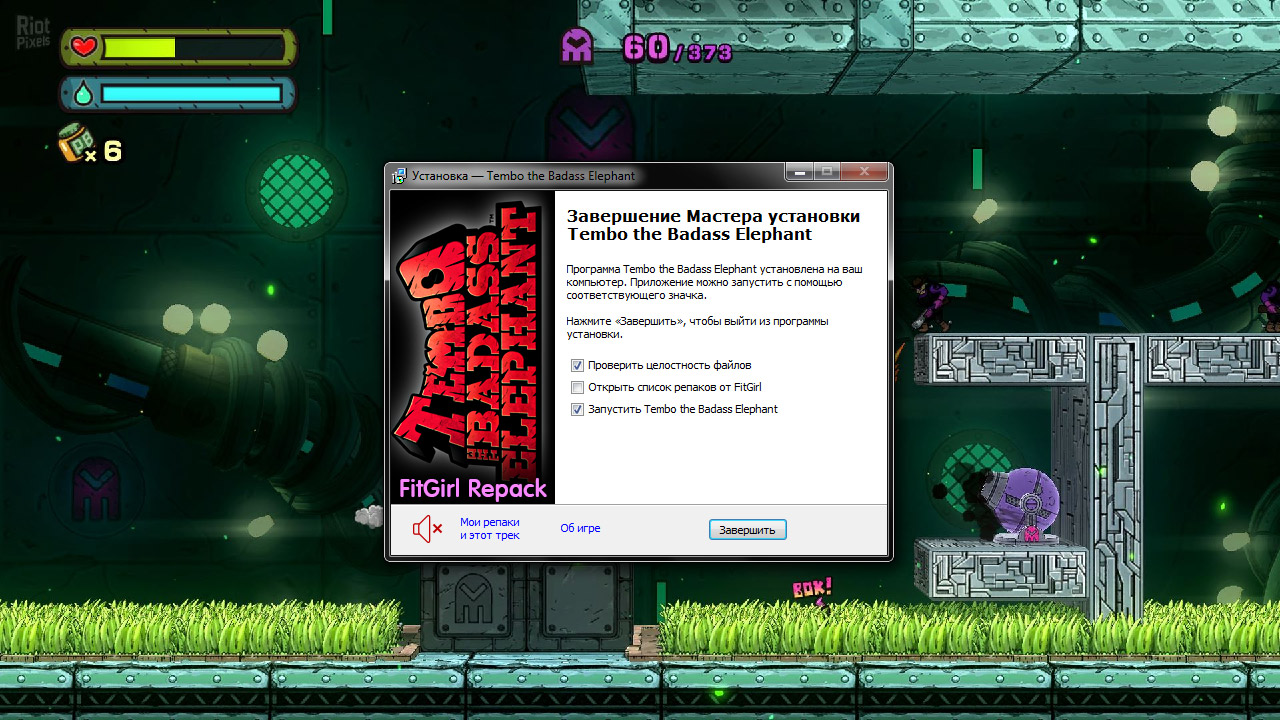This screenshot has height=720, width=1280.
Task: Close the installer window
Action: (864, 172)
